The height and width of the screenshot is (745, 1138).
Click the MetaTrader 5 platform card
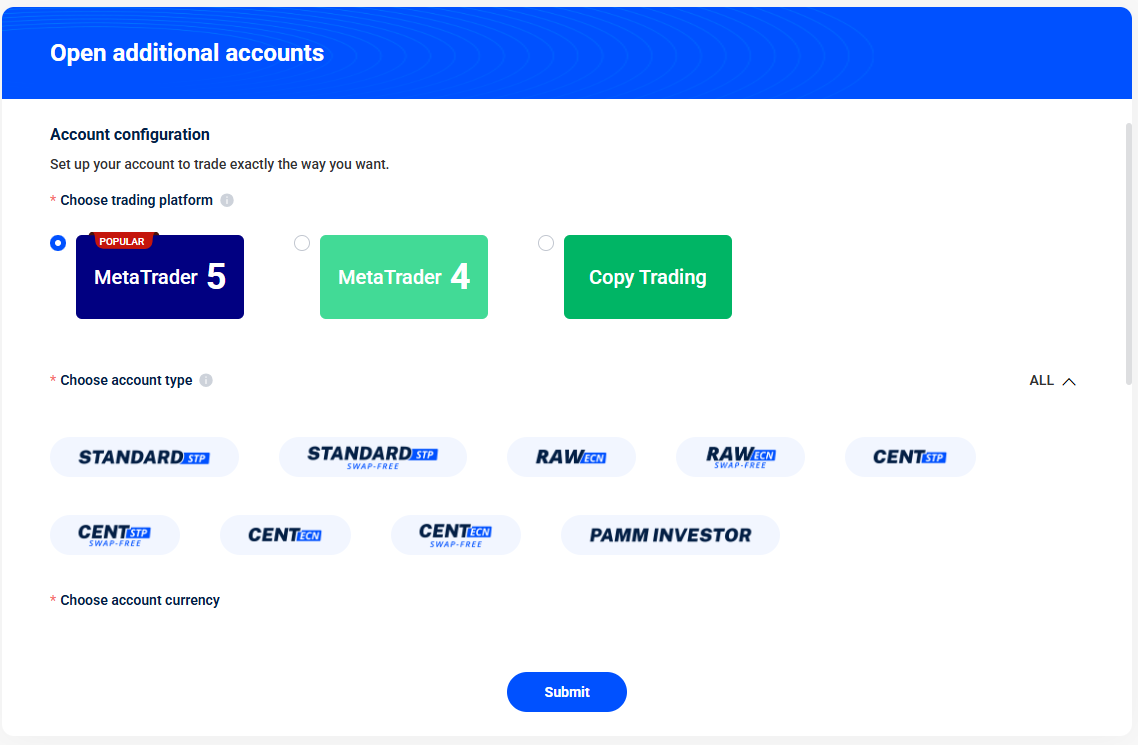pos(160,277)
